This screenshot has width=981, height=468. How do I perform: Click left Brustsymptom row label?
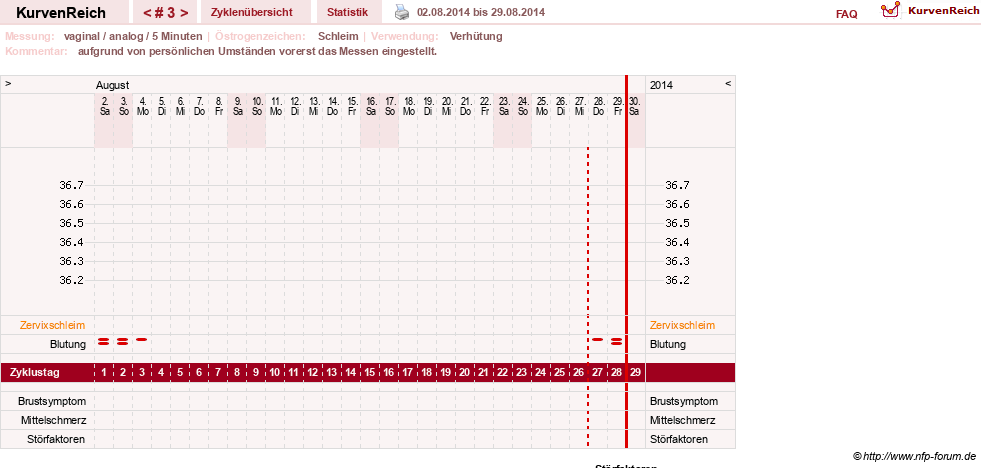(53, 401)
